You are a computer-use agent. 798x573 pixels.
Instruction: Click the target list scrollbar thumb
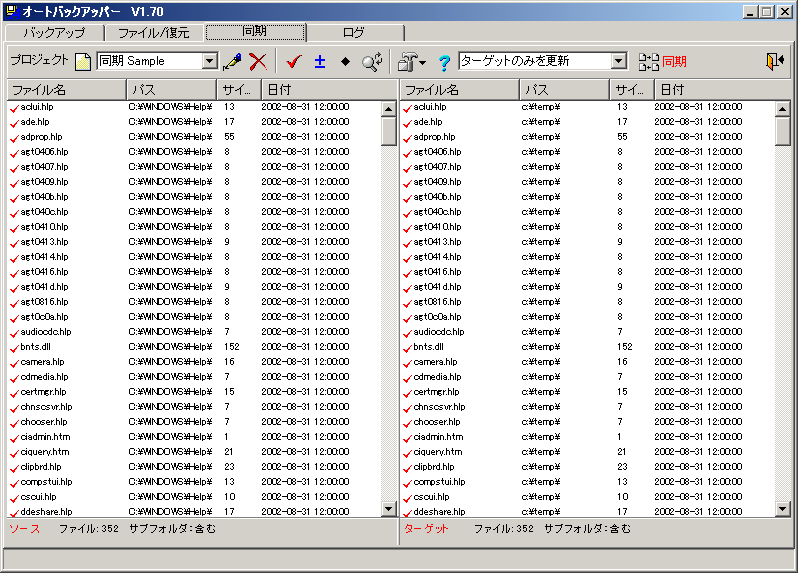point(782,131)
